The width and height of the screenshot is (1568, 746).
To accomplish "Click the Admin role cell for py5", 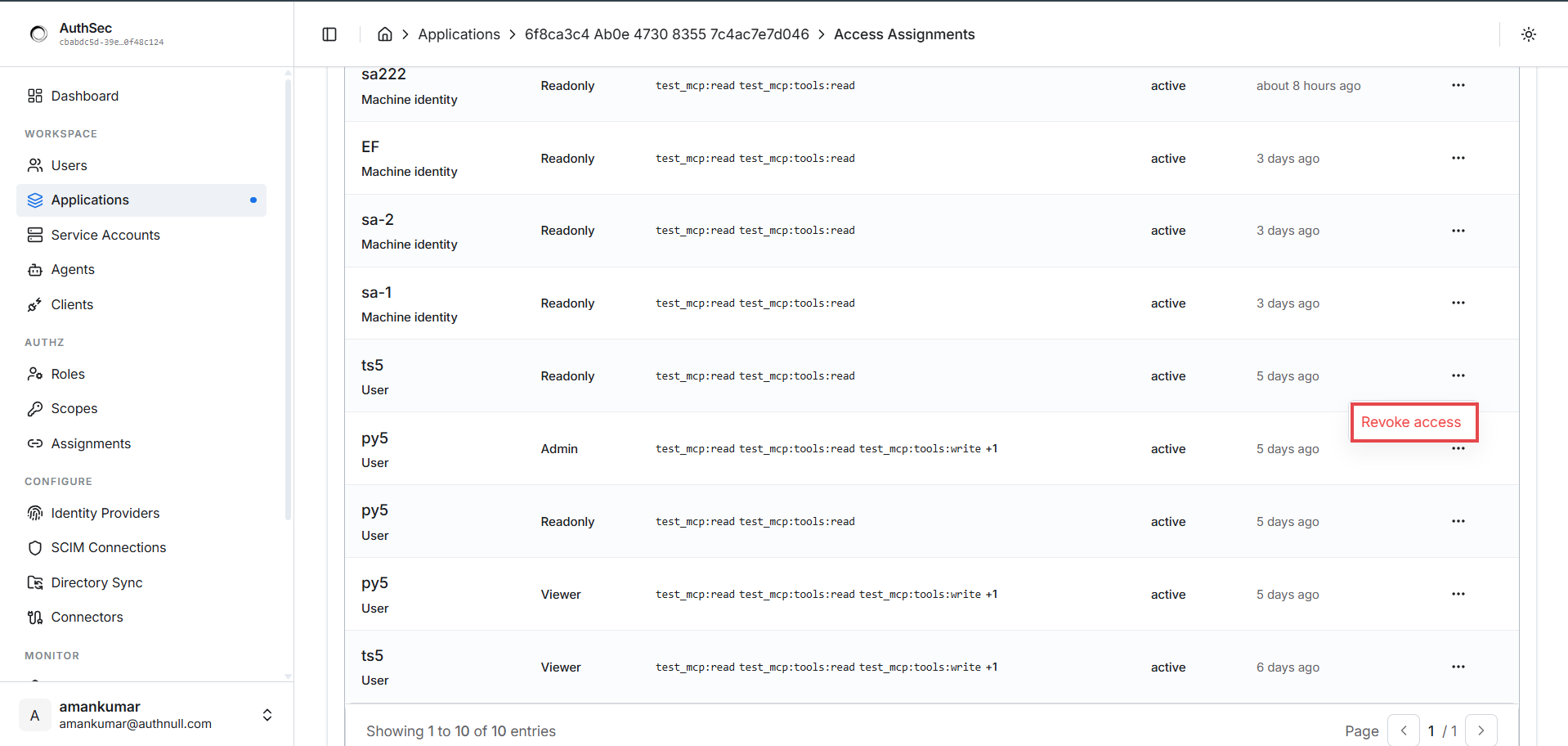I will point(559,449).
